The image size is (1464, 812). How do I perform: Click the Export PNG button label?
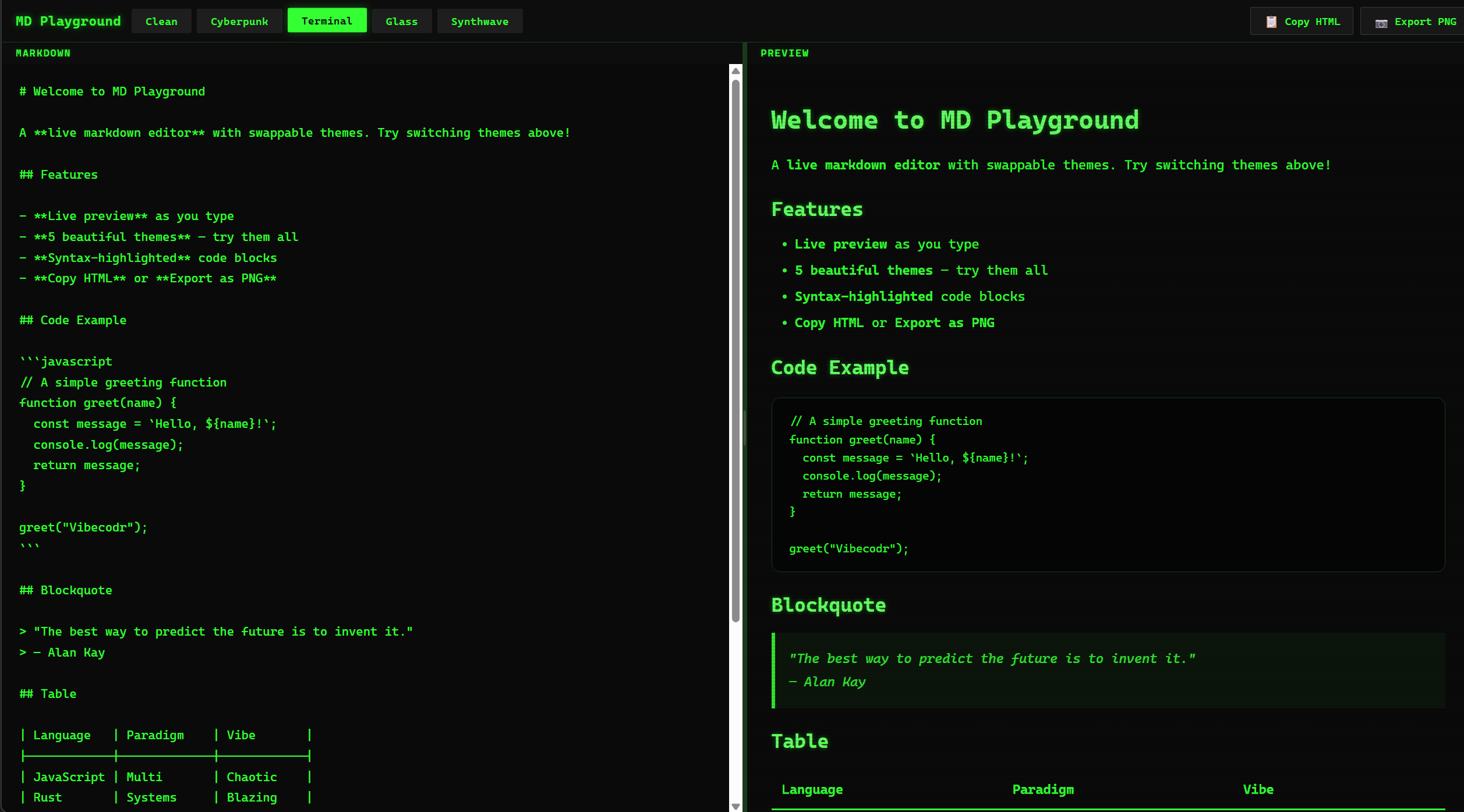pos(1425,22)
